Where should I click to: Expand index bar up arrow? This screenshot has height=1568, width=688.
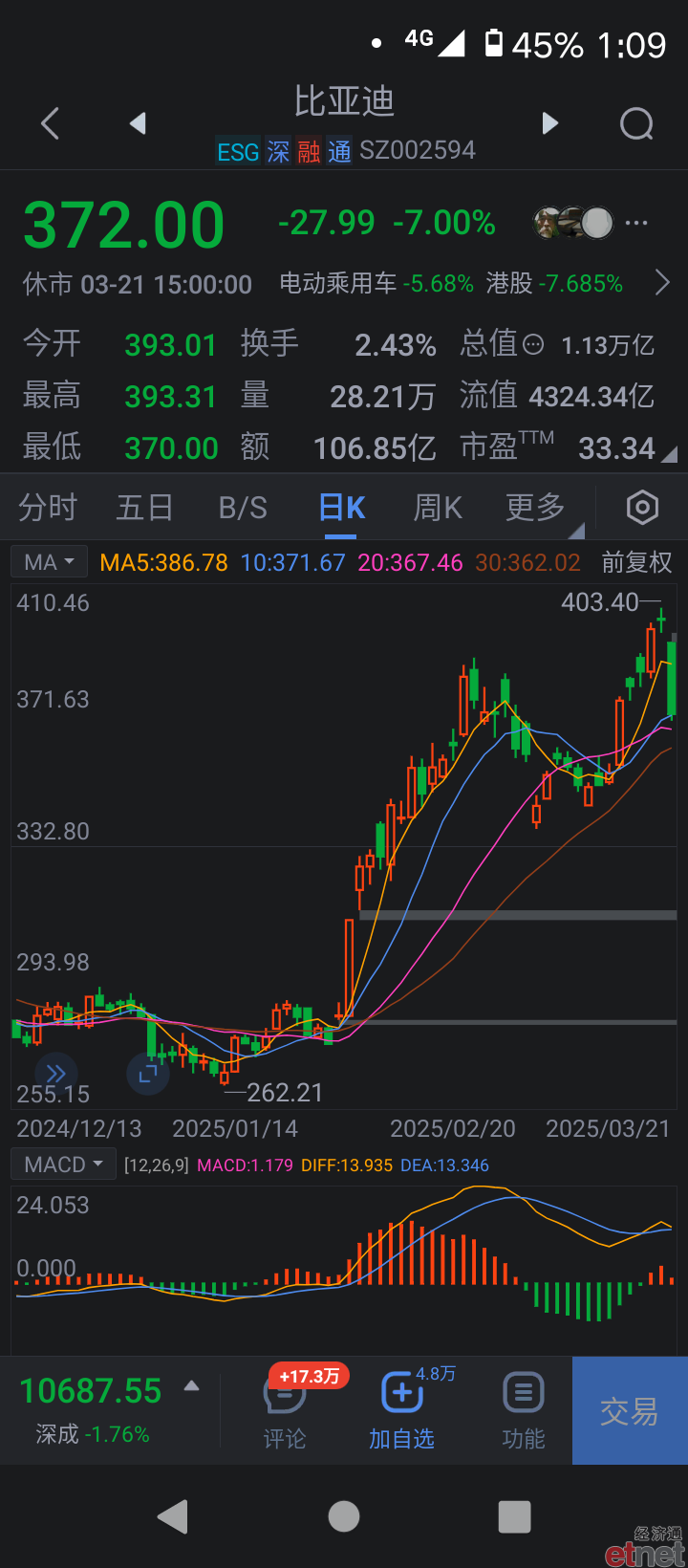(x=191, y=1386)
